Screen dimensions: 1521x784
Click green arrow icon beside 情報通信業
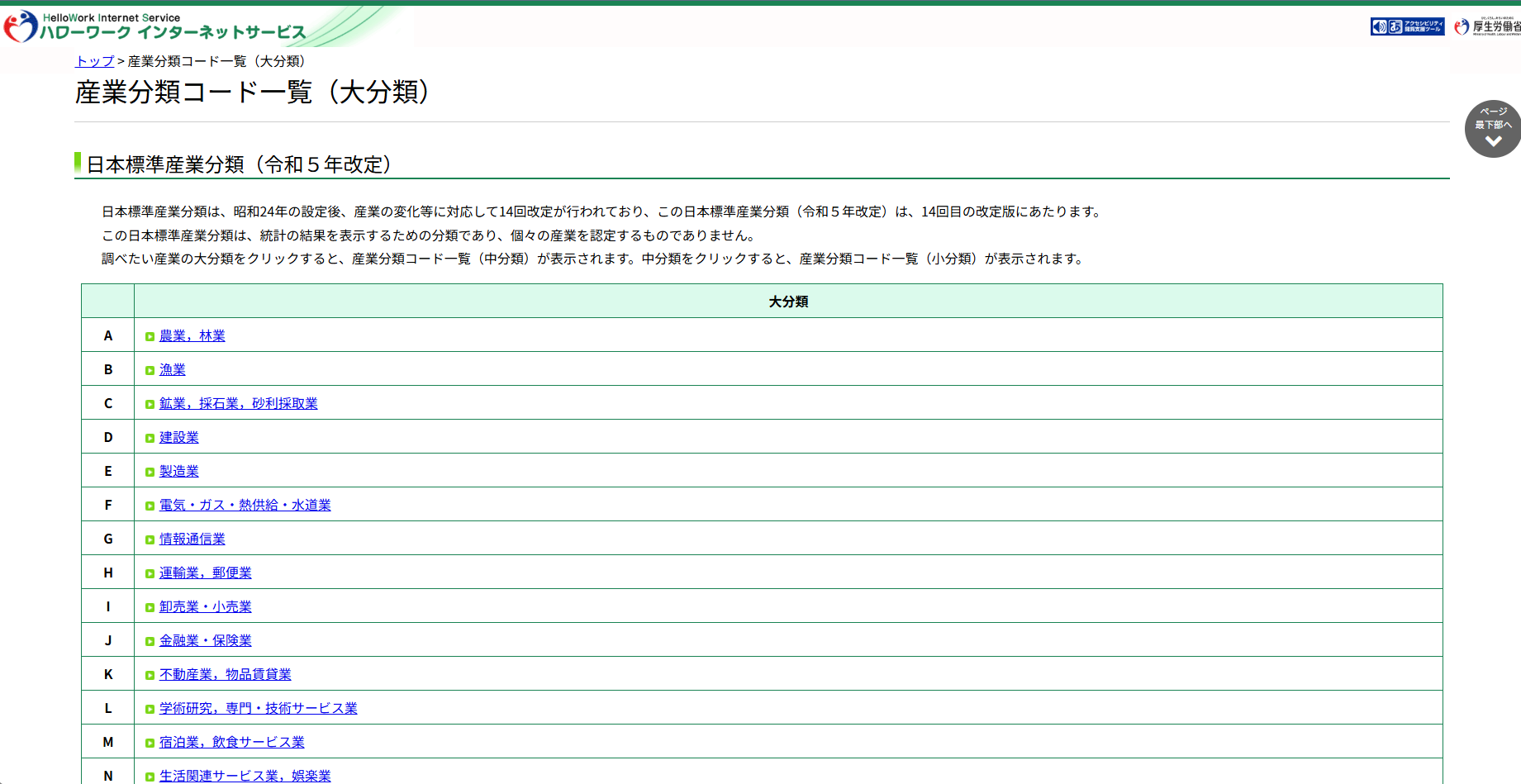(x=150, y=539)
